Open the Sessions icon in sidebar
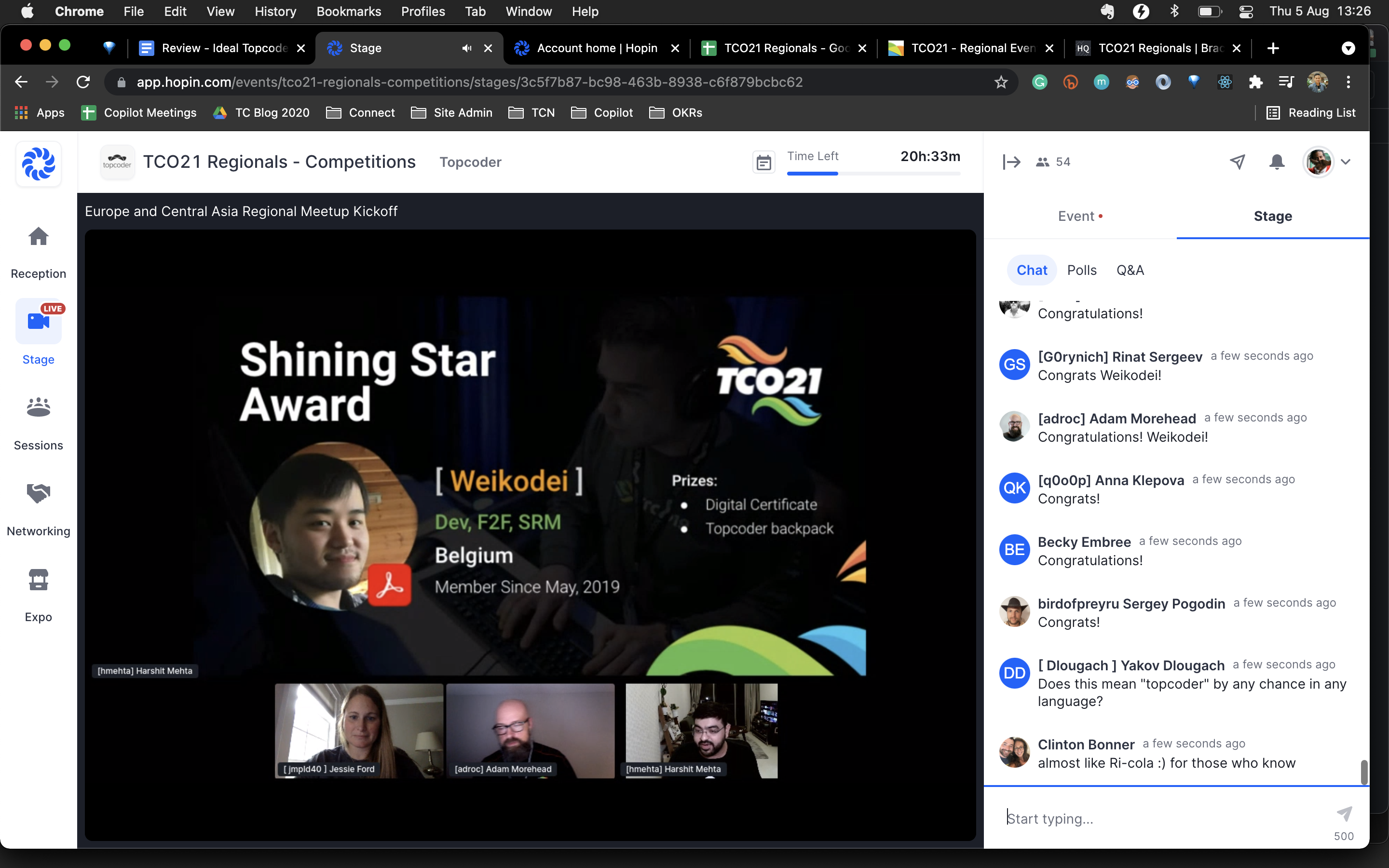Screen dimensions: 1389x868 [39, 407]
